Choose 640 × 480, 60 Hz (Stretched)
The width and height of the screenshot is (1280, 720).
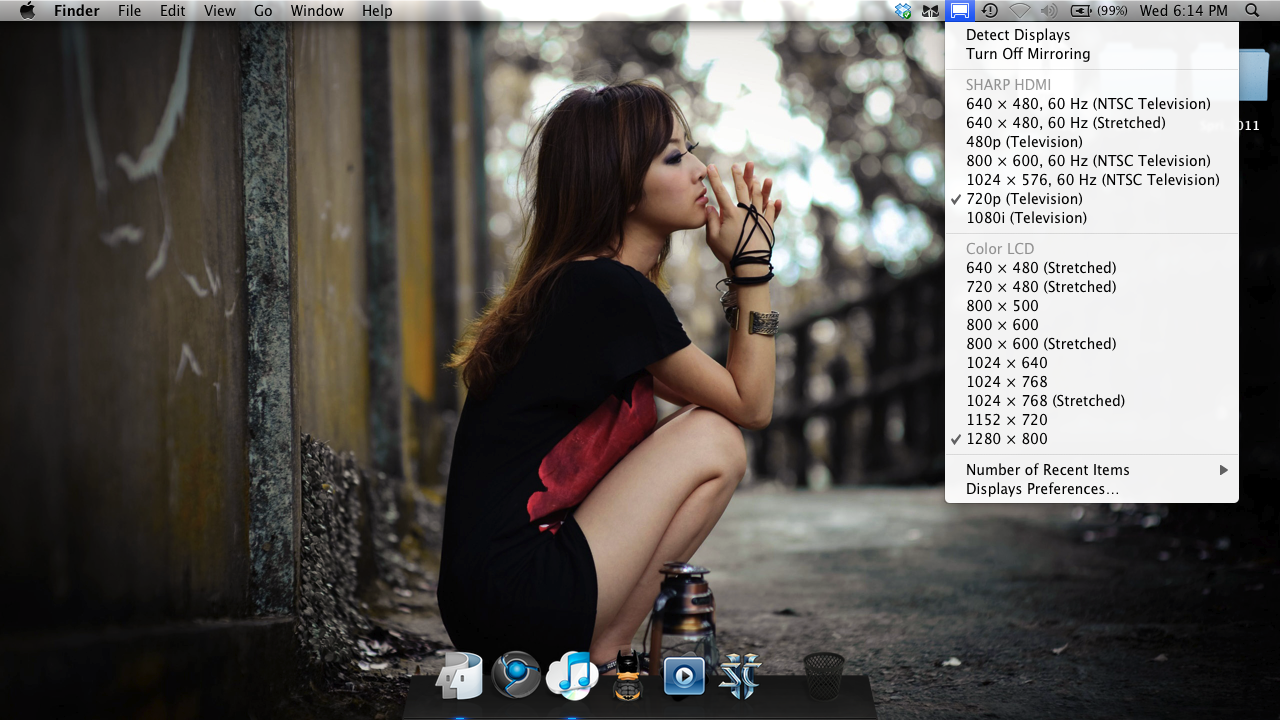pyautogui.click(x=1092, y=123)
